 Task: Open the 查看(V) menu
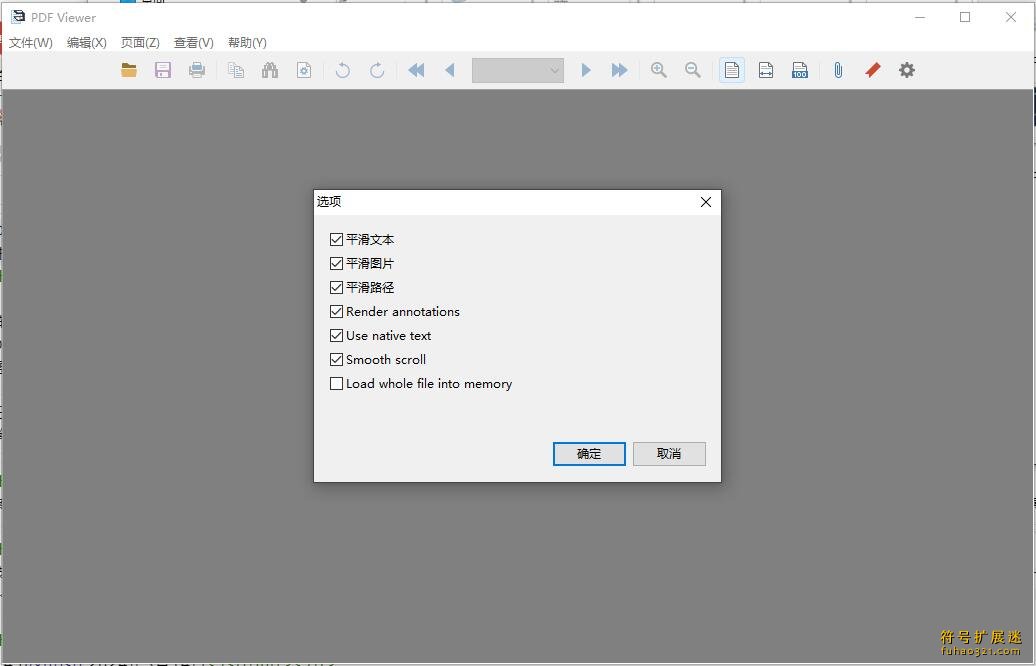tap(193, 42)
